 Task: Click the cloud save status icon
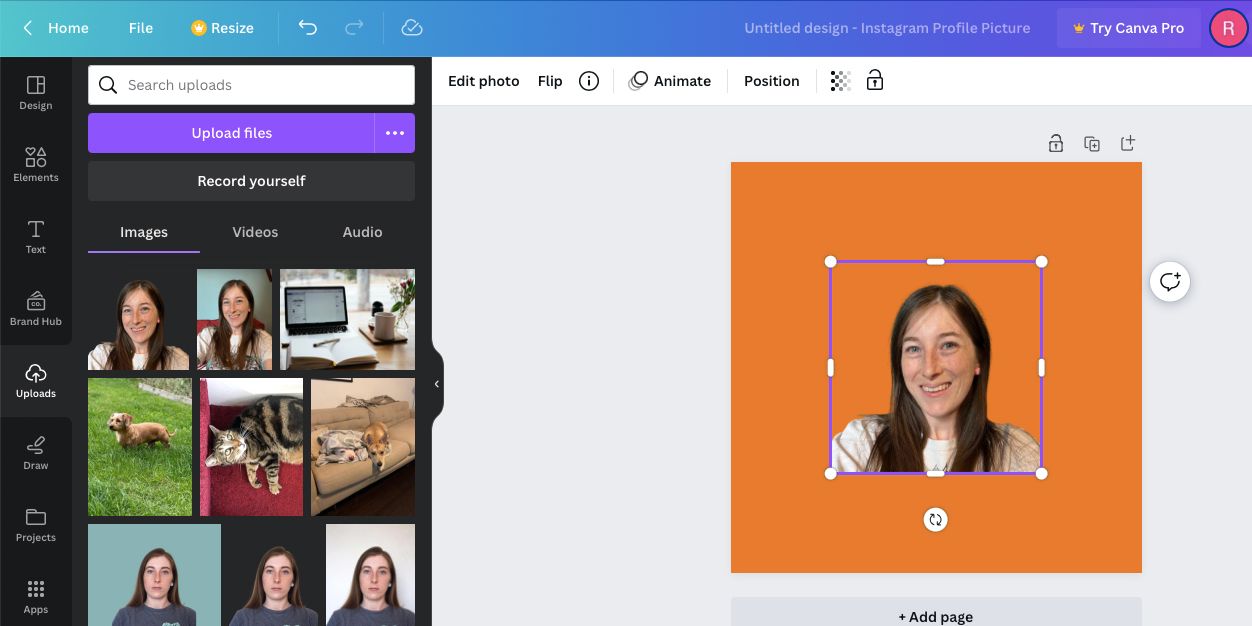(412, 28)
